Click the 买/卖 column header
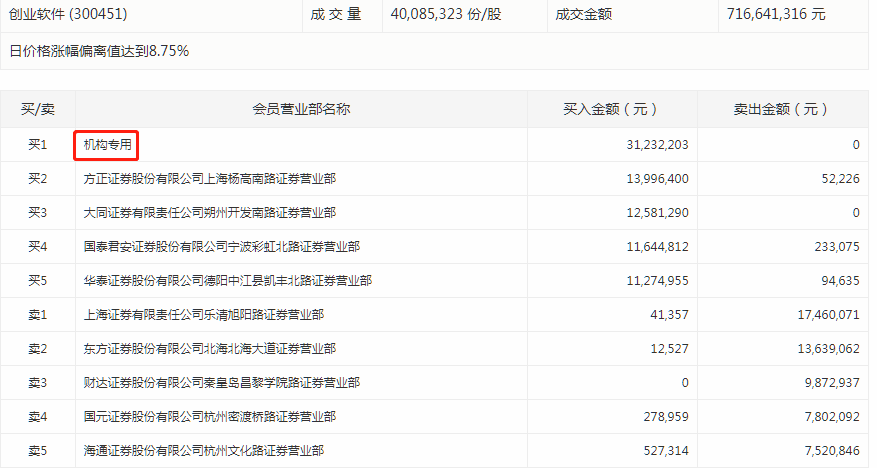The height and width of the screenshot is (468, 877). point(37,109)
